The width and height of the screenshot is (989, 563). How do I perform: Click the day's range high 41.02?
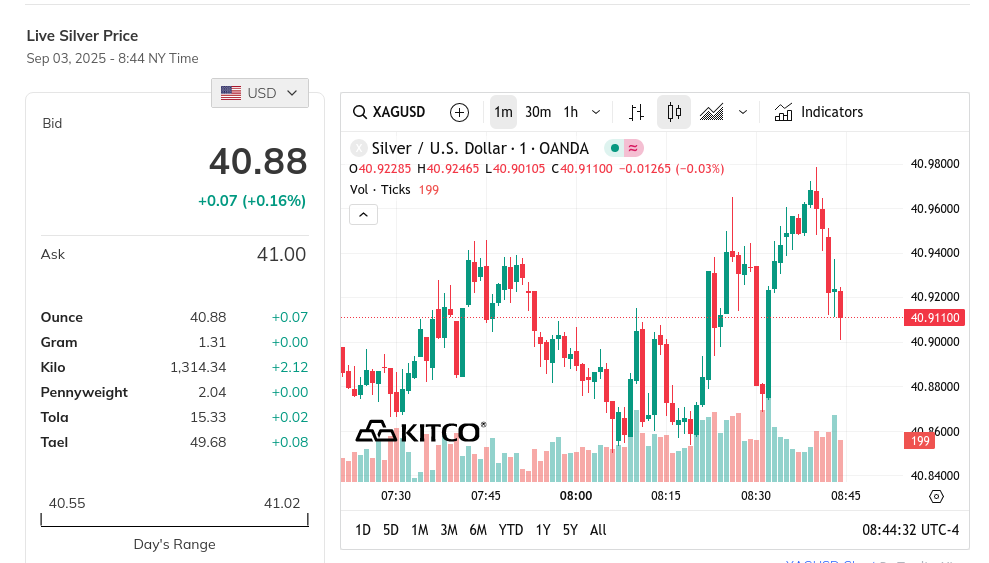point(282,503)
